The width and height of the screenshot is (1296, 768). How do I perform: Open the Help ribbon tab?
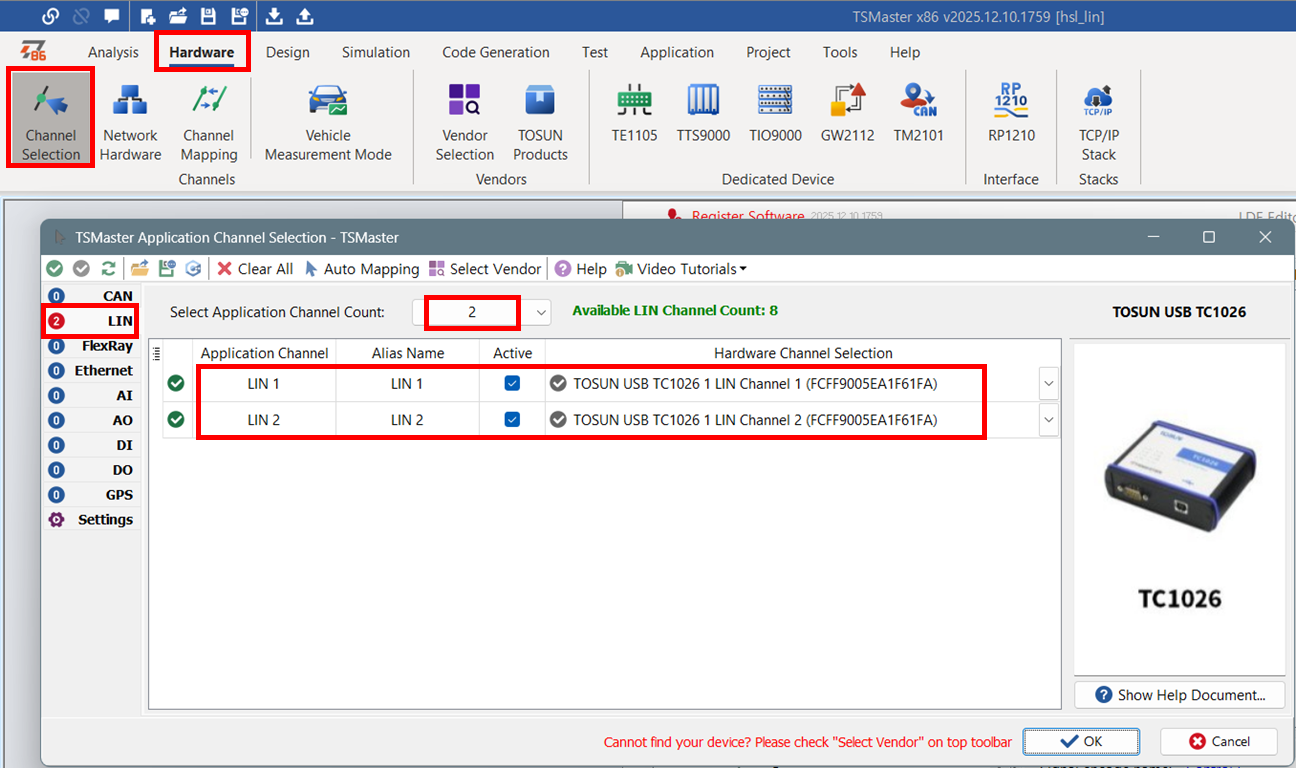coord(905,52)
